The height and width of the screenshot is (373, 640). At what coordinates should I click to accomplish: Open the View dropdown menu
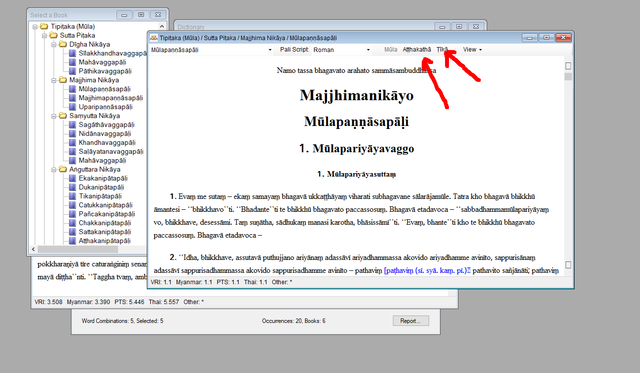click(x=472, y=50)
